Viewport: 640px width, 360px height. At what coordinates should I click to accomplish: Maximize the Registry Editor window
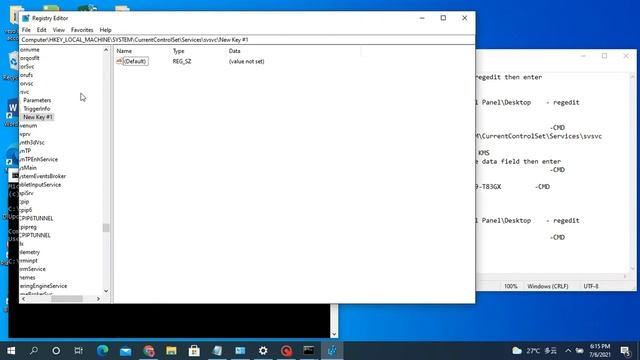point(443,18)
